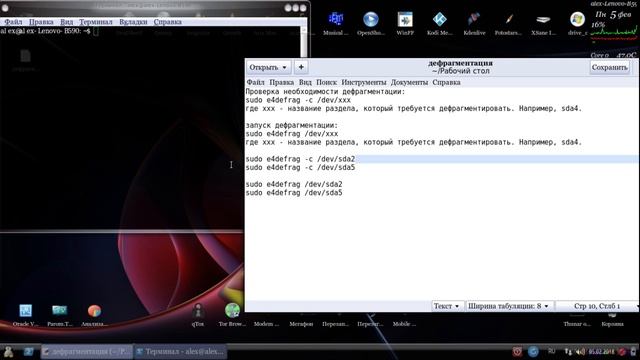Open the Mobile desktop shortcut

point(404,323)
